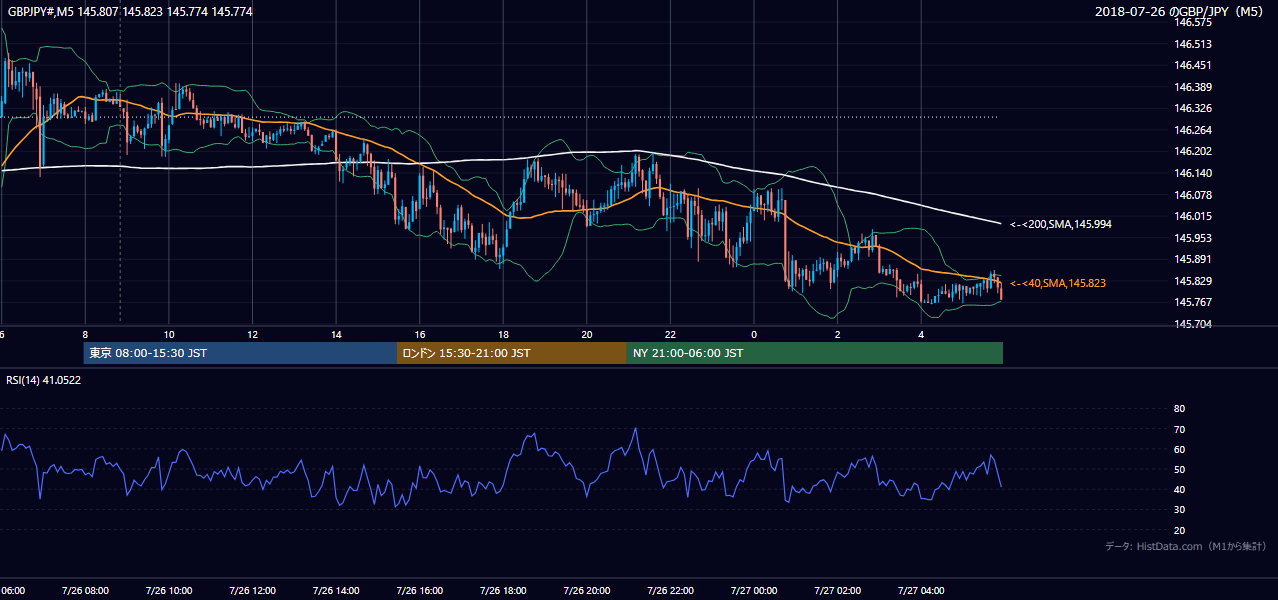1278x600 pixels.
Task: Click price level 146.140 on axis
Action: (x=1194, y=173)
